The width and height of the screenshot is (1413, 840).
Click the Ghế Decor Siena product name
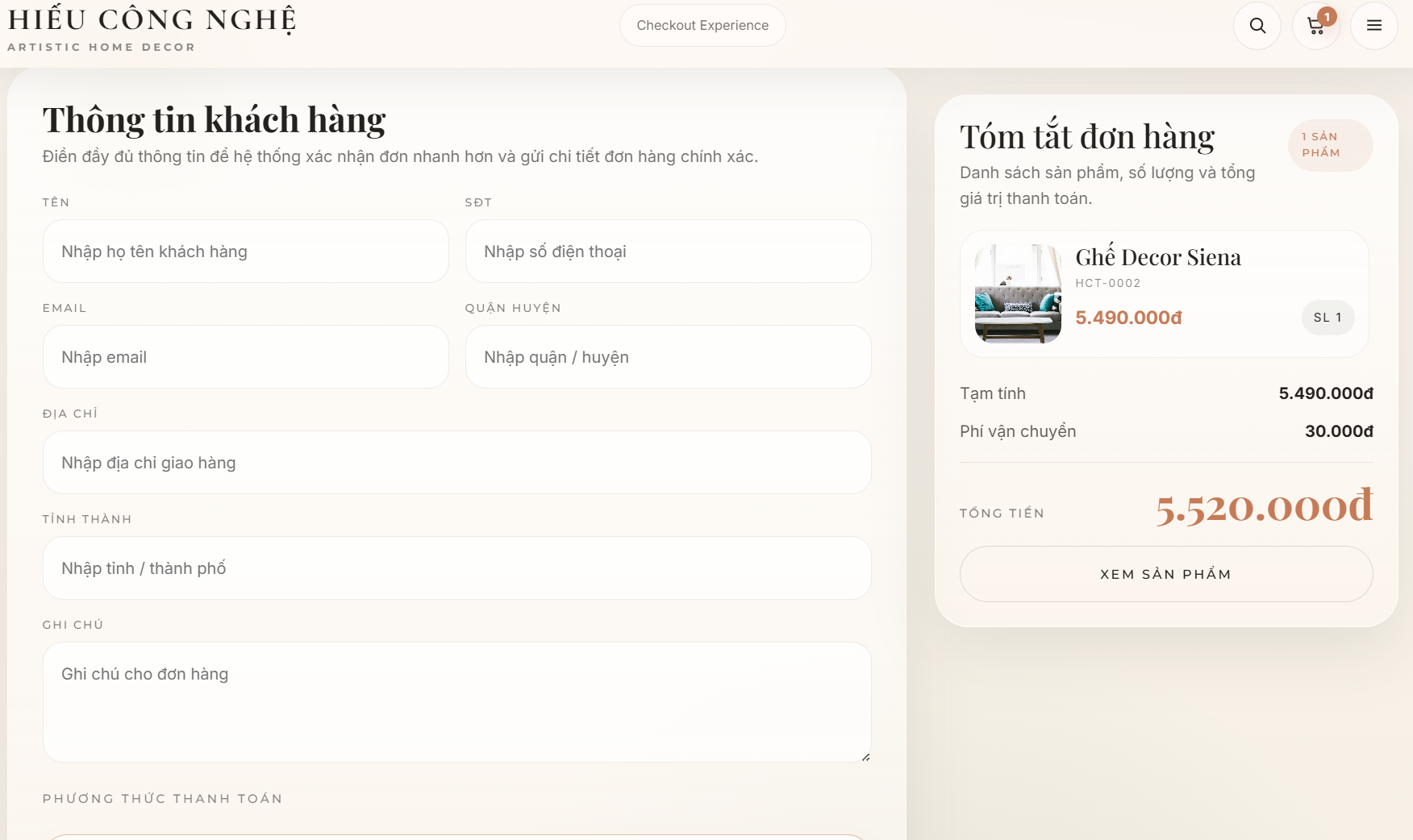coord(1159,257)
